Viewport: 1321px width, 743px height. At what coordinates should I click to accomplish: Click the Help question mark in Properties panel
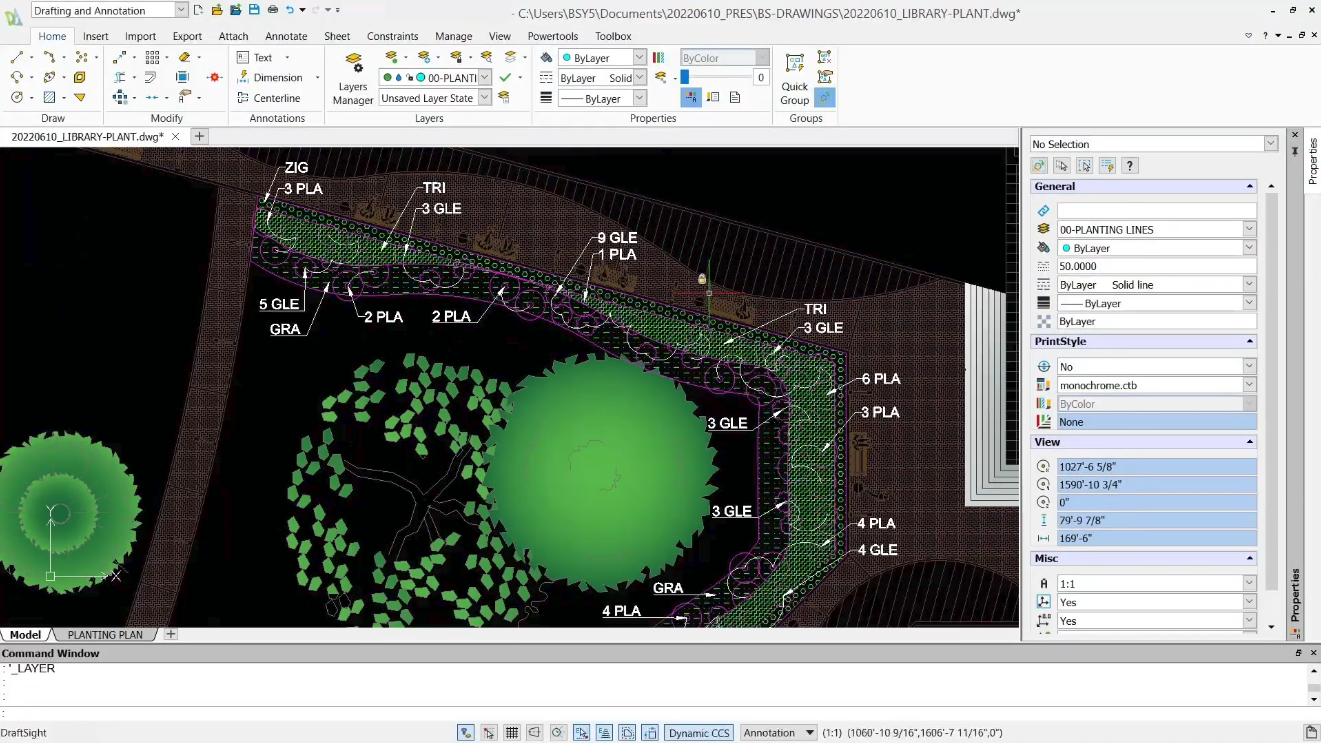tap(1130, 166)
